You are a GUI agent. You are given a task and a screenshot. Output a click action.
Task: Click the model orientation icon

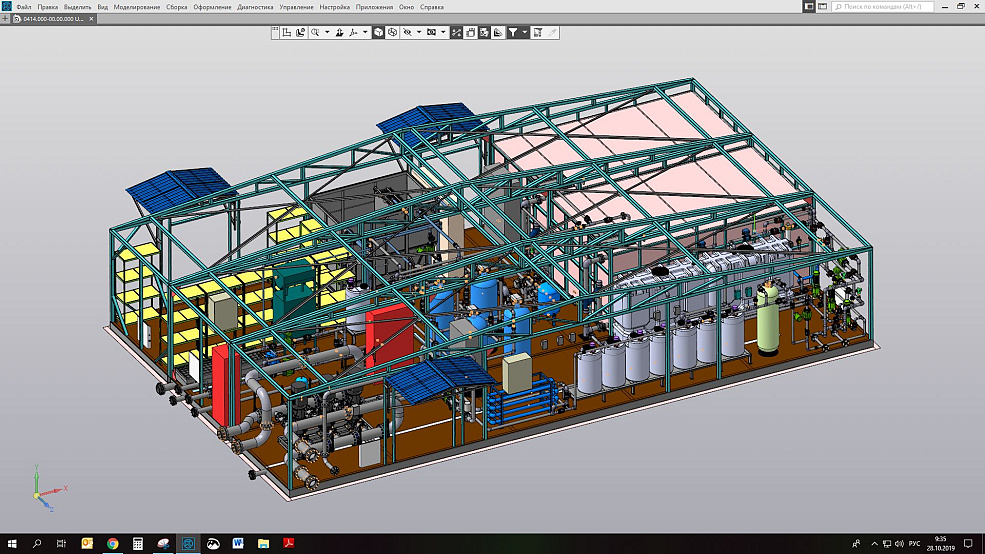353,32
